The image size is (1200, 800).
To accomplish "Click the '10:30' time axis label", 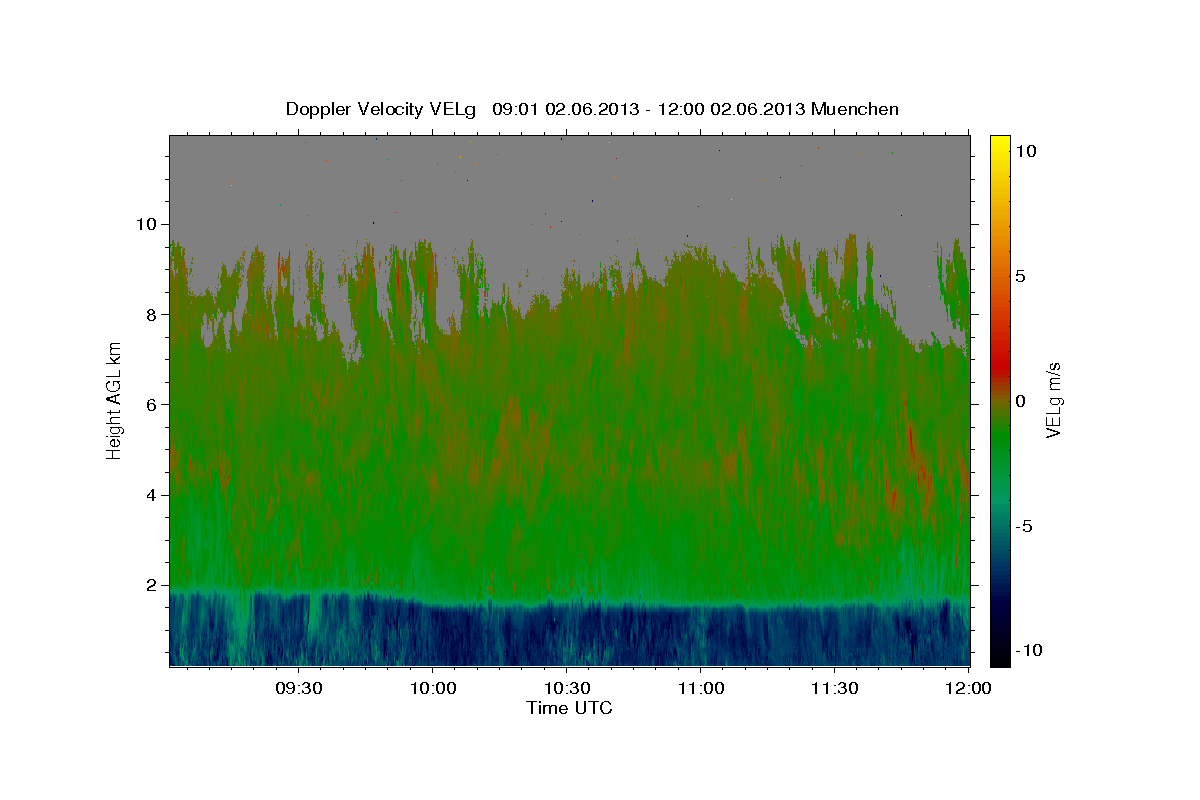I will click(x=566, y=688).
